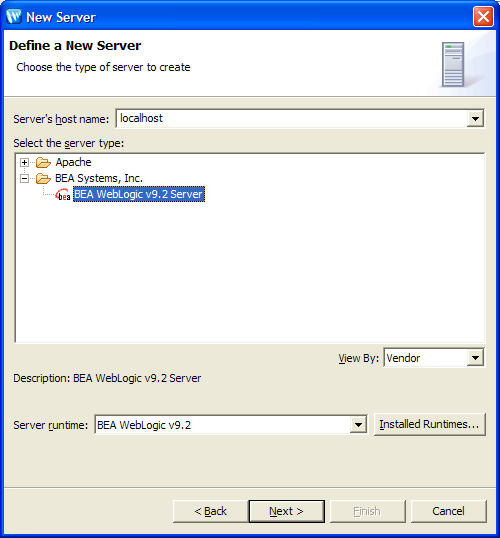This screenshot has width=500, height=538.
Task: Click the Server runtime label
Action: coord(51,425)
